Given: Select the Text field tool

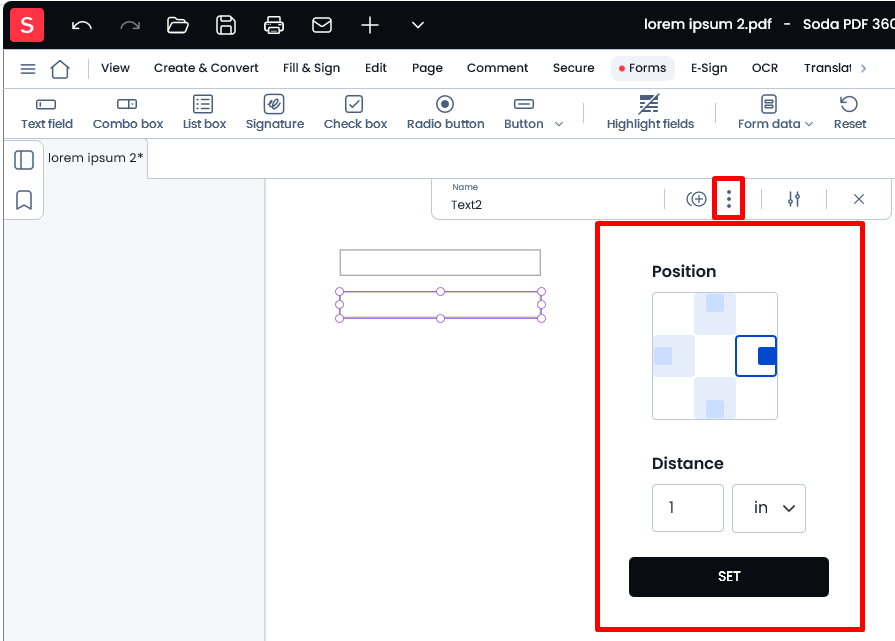Looking at the screenshot, I should (47, 112).
